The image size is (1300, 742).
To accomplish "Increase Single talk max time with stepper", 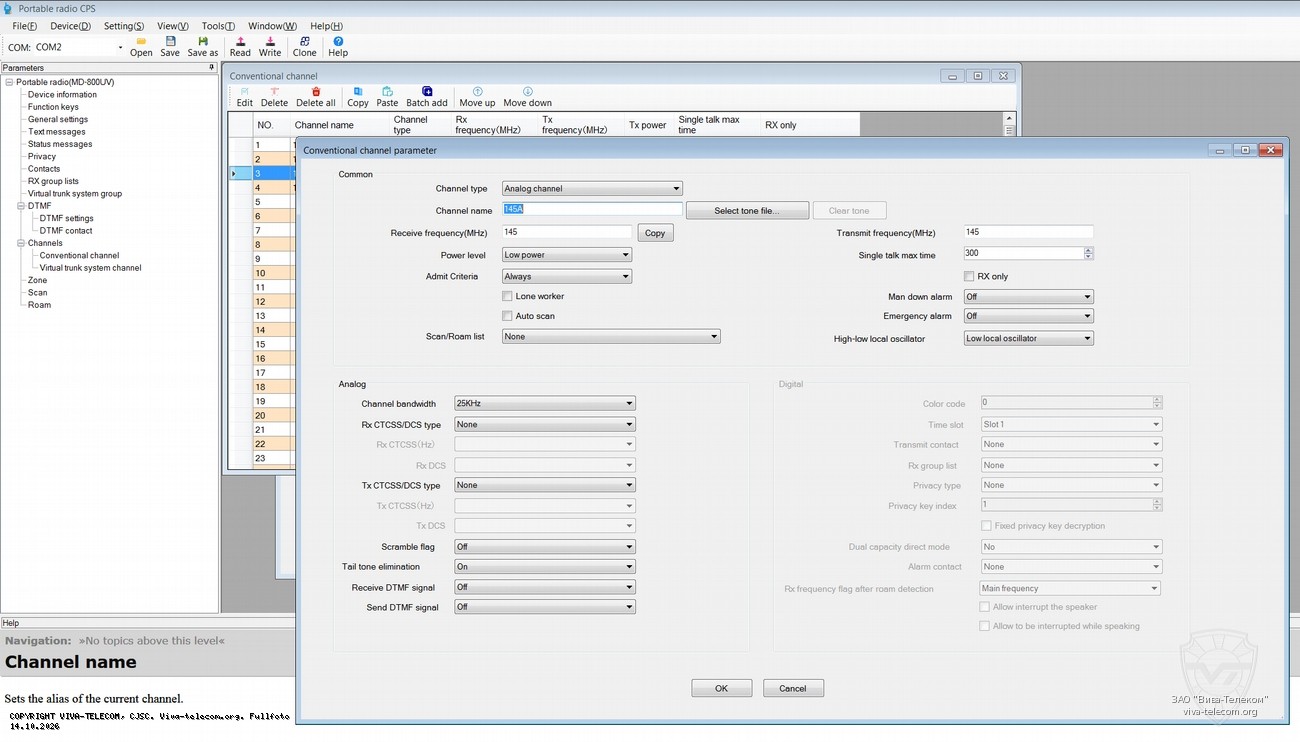I will 1089,250.
